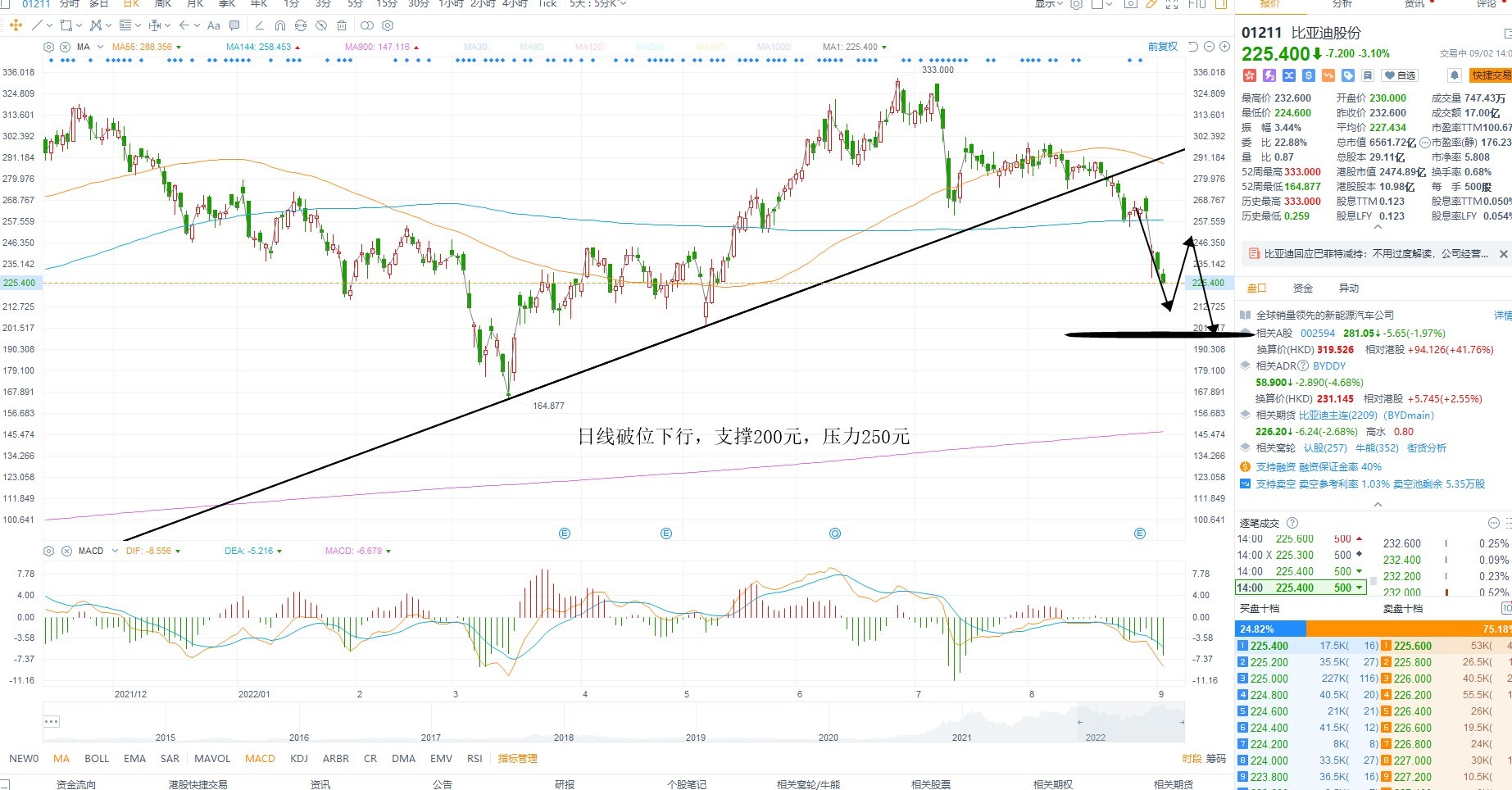1512x790 pixels.
Task: Click the 快捷交易 quick trade button
Action: [x=1490, y=75]
